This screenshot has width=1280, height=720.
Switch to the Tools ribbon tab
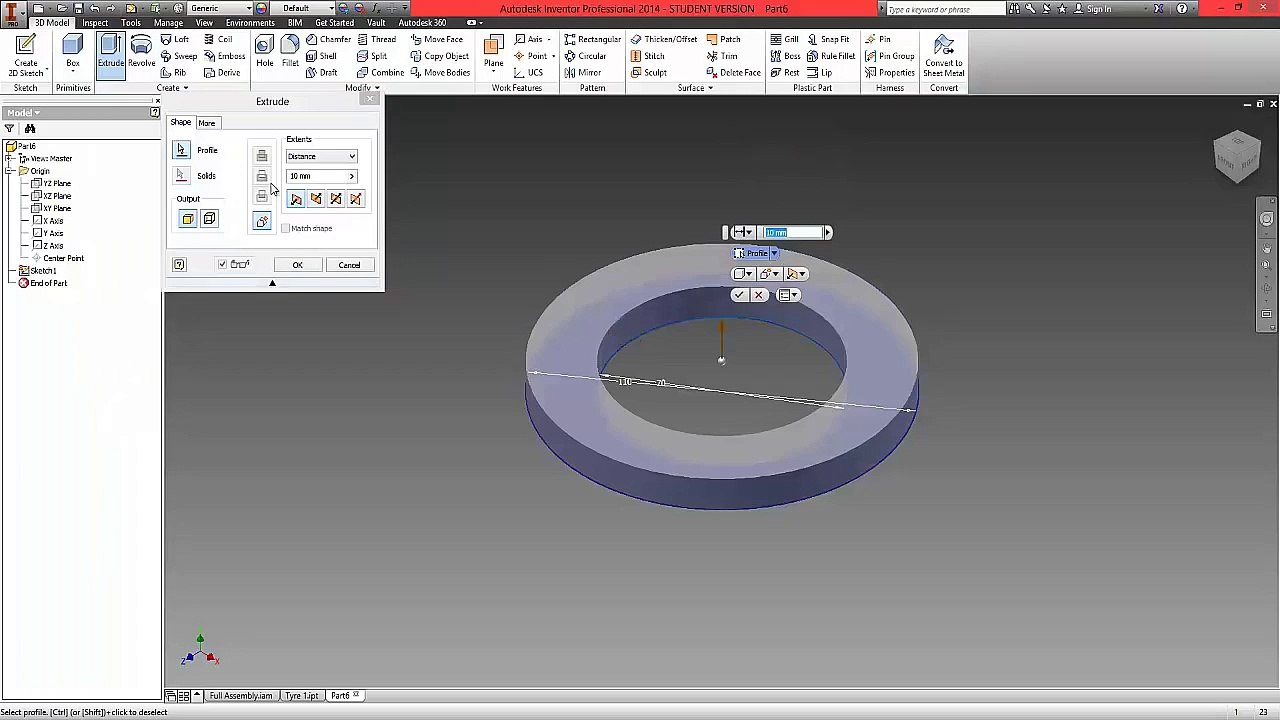click(131, 23)
